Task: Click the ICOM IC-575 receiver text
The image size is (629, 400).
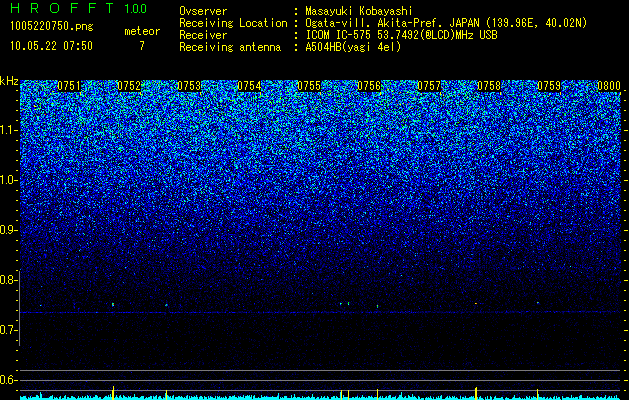Action: click(401, 35)
